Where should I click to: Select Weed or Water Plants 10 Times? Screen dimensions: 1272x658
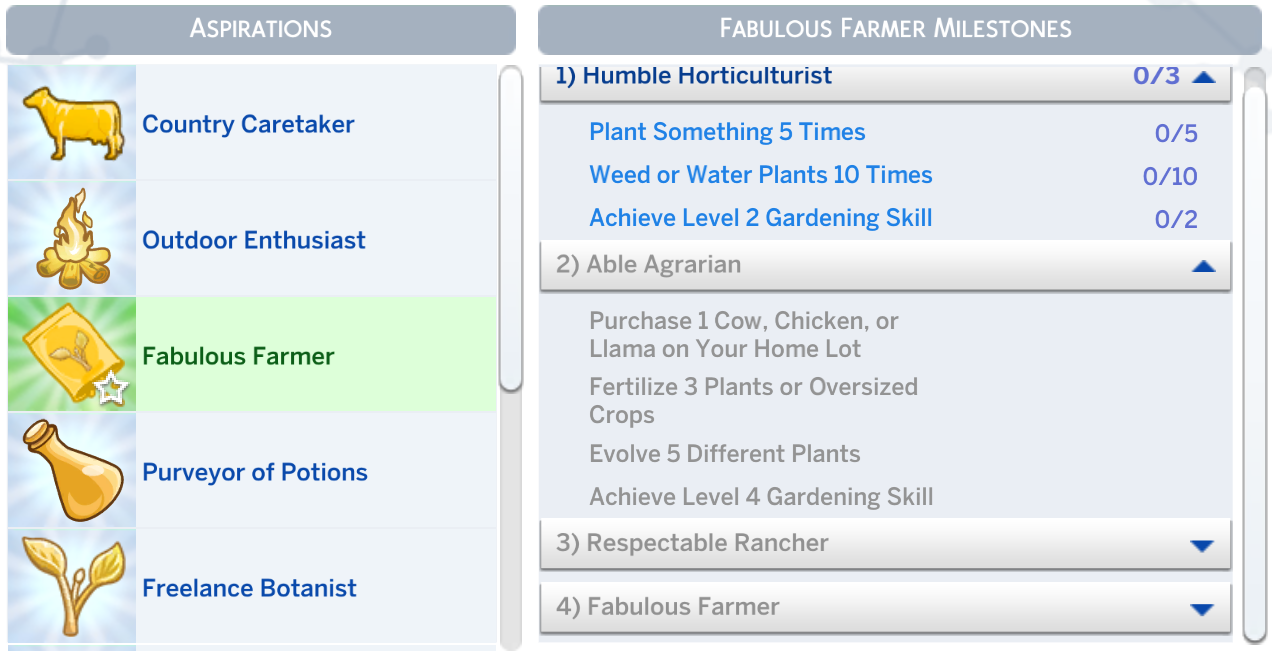tap(761, 175)
